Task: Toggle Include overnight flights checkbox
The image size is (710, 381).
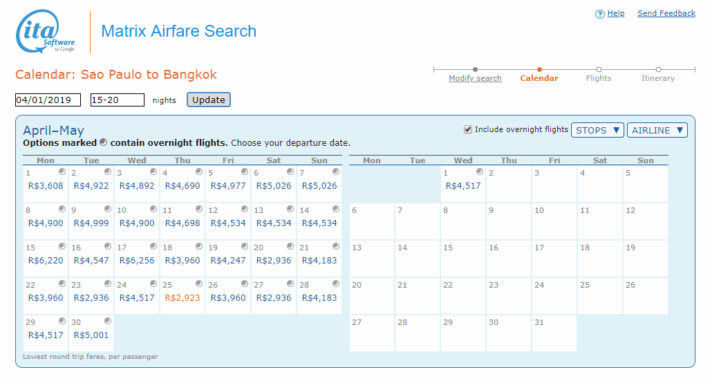Action: [468, 130]
